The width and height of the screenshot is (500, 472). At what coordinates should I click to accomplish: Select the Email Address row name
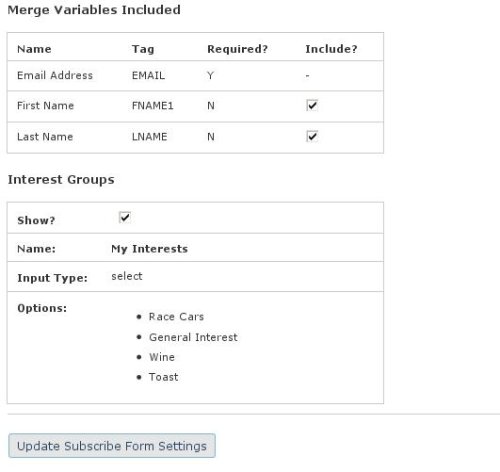(x=55, y=75)
